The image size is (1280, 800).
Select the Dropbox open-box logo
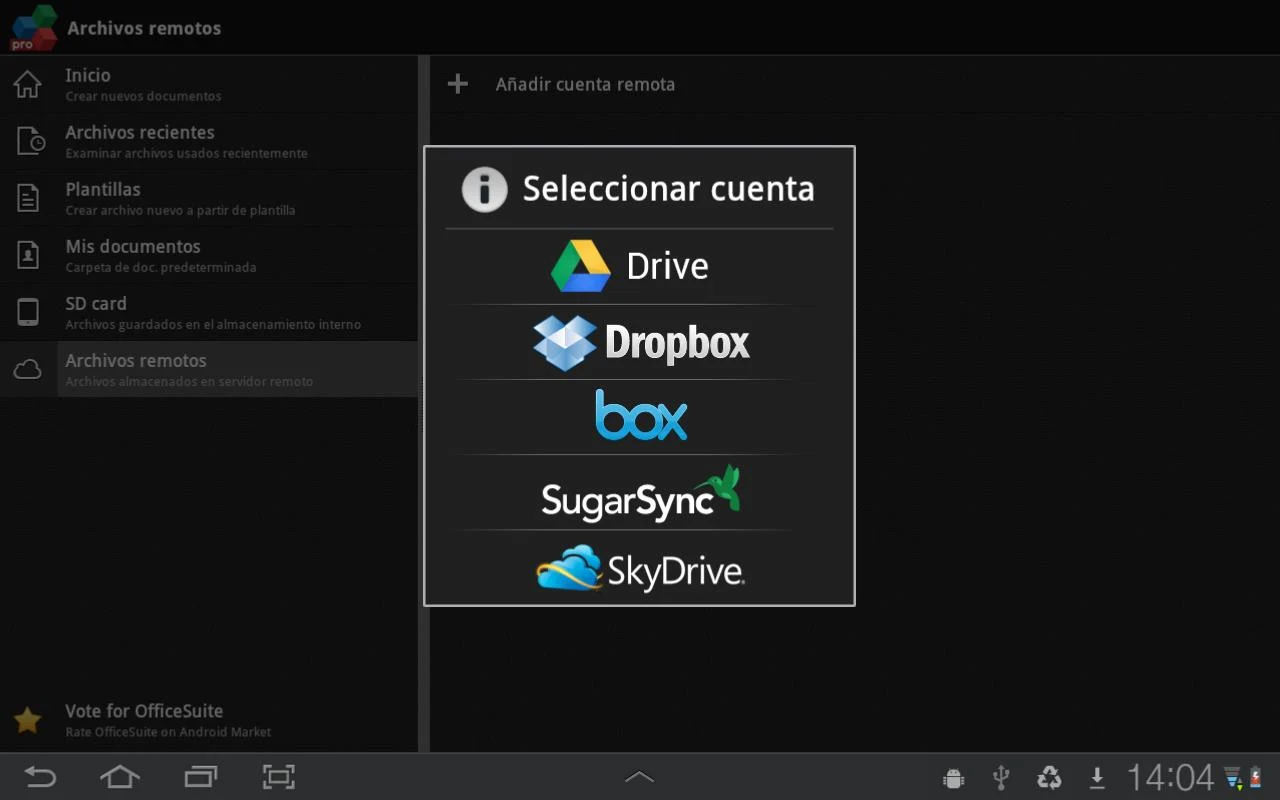(x=565, y=343)
